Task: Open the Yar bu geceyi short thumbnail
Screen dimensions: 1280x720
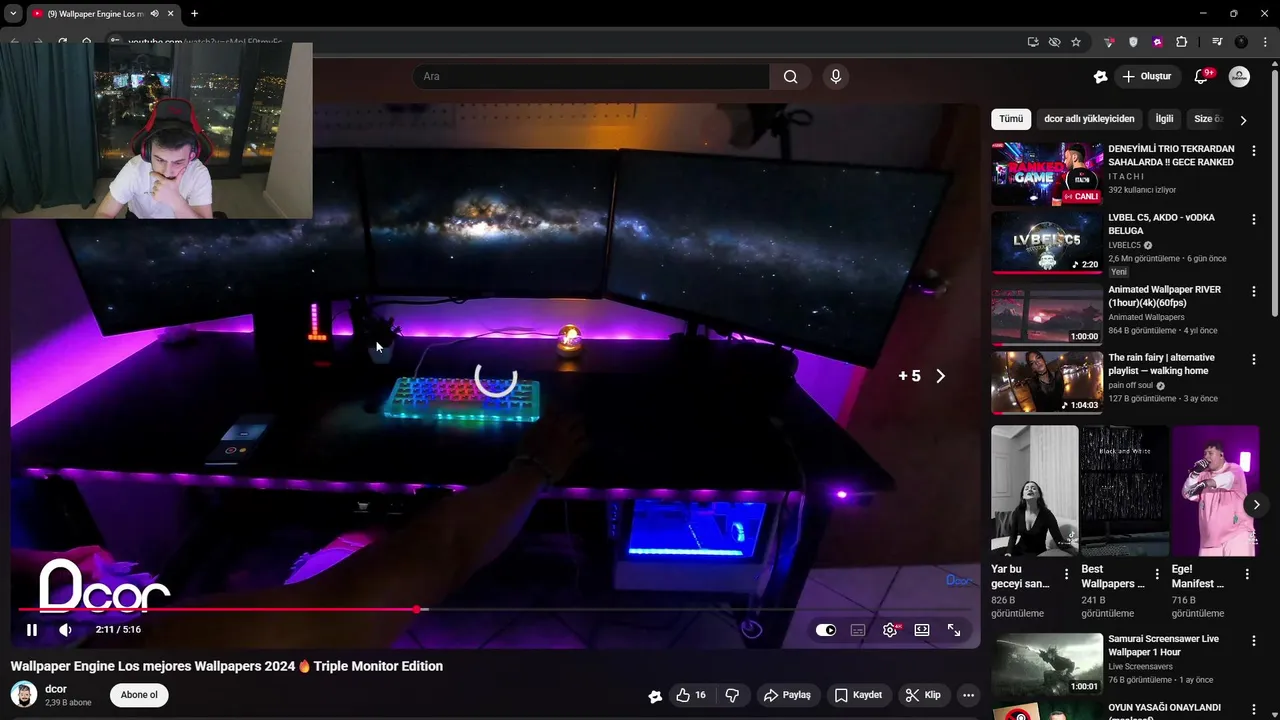Action: [x=1034, y=491]
